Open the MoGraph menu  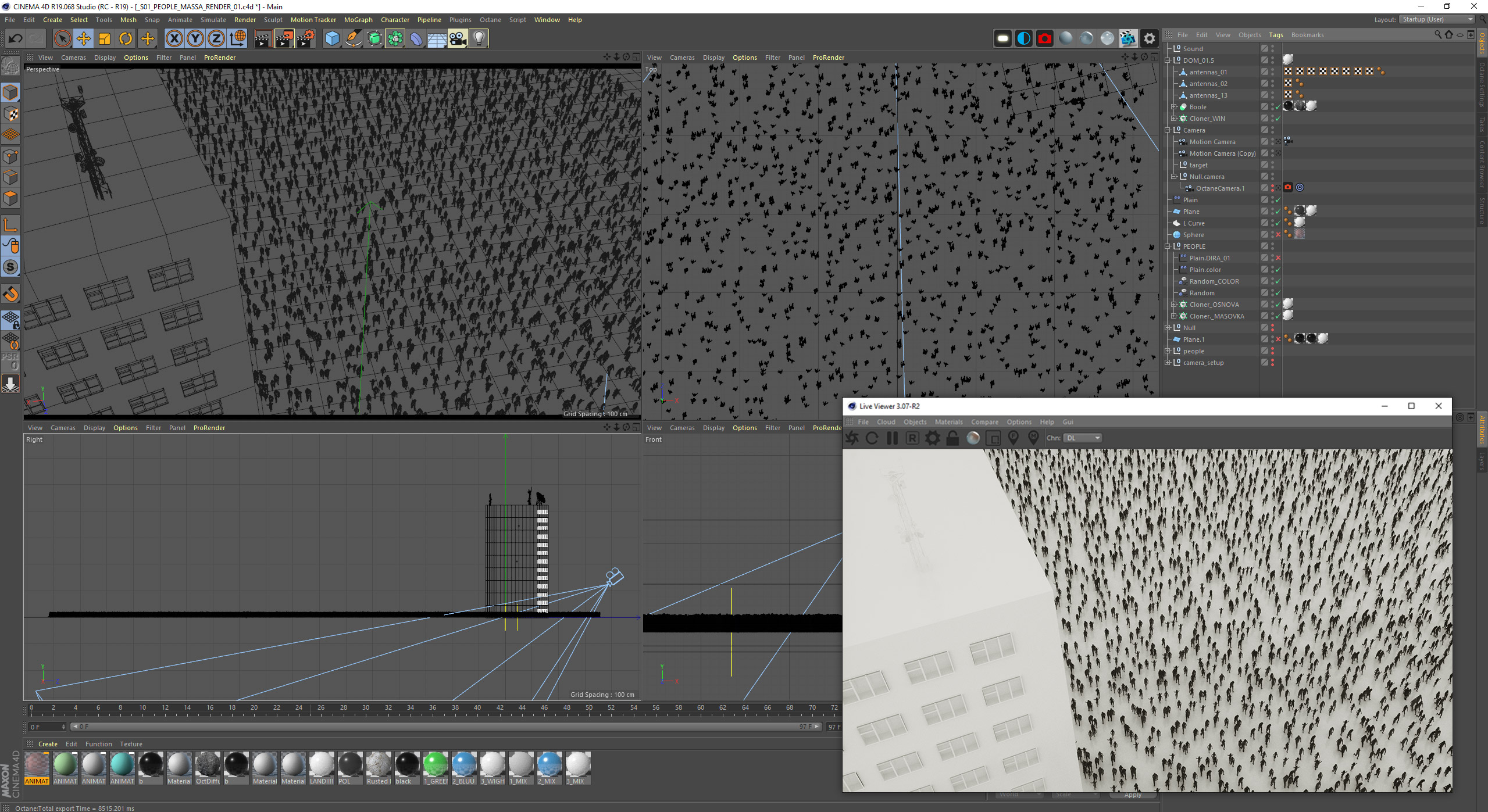pyautogui.click(x=358, y=20)
